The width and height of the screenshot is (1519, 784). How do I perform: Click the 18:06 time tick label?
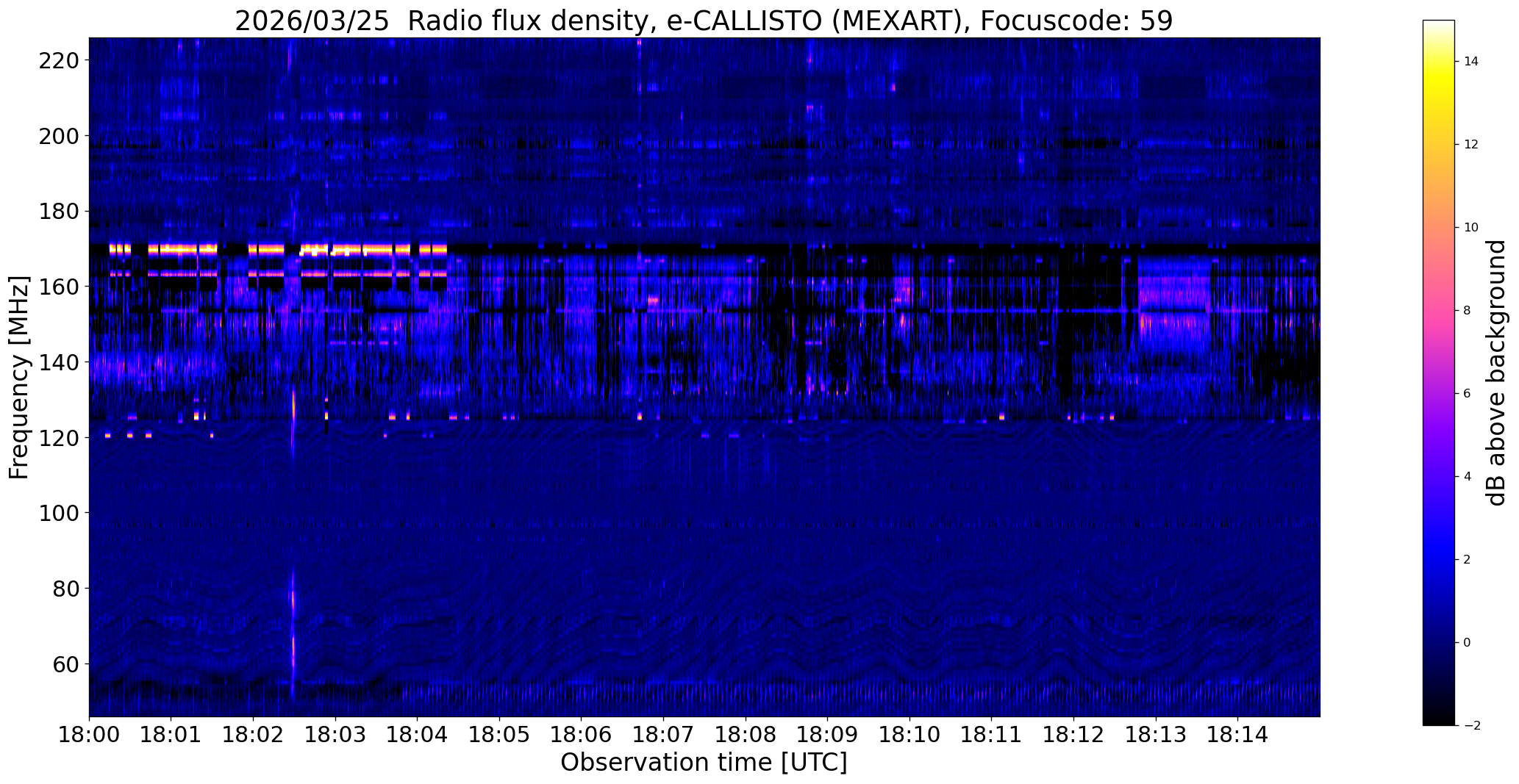pyautogui.click(x=582, y=736)
